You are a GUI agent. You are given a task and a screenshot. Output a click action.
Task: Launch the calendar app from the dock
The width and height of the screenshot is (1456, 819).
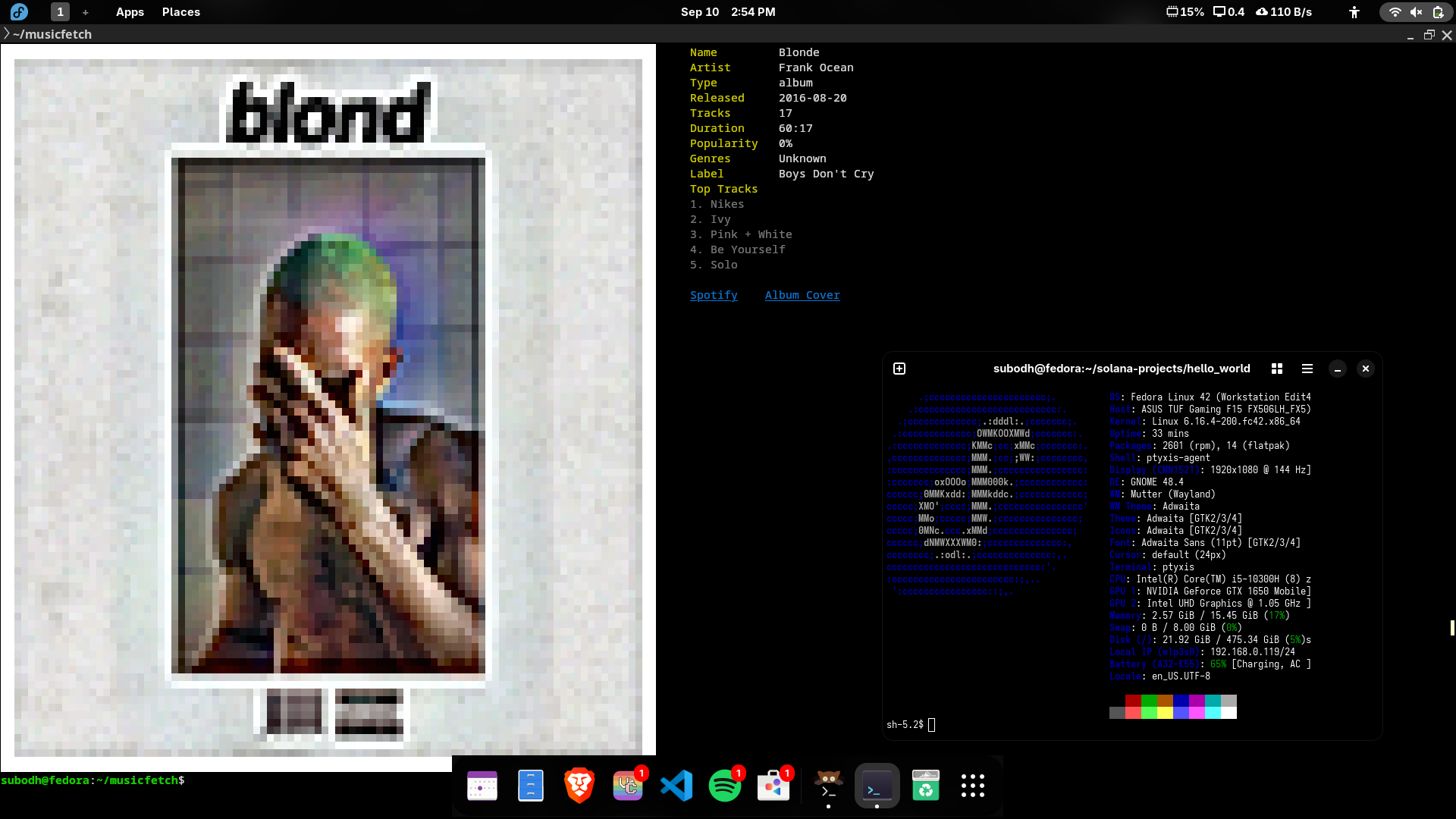(482, 786)
